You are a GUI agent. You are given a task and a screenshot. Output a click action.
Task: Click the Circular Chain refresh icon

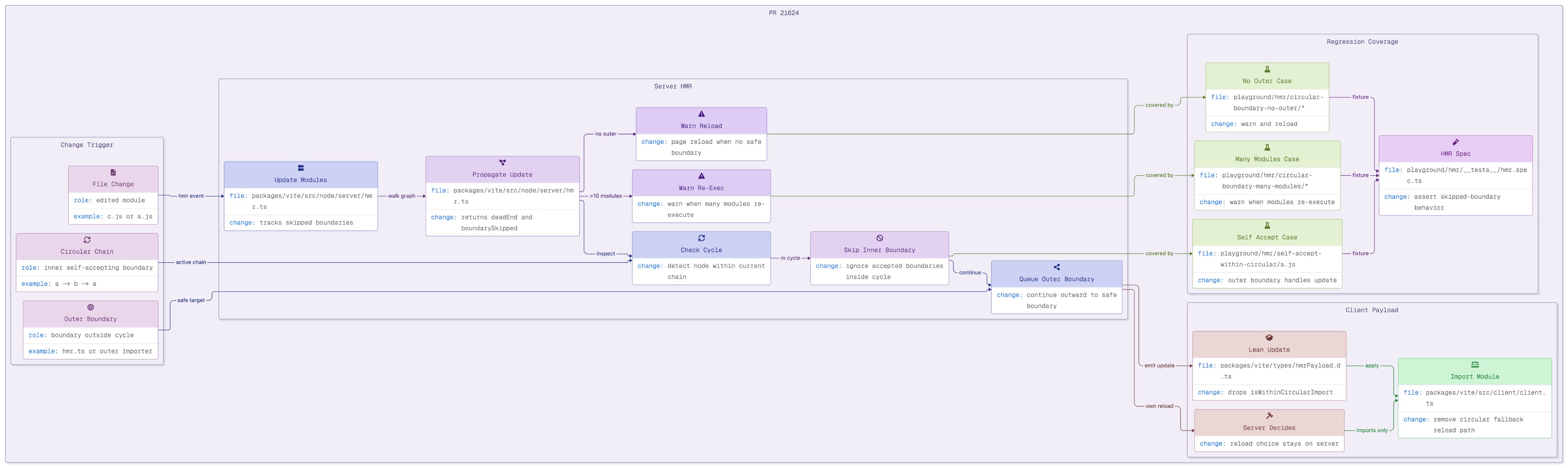(87, 240)
